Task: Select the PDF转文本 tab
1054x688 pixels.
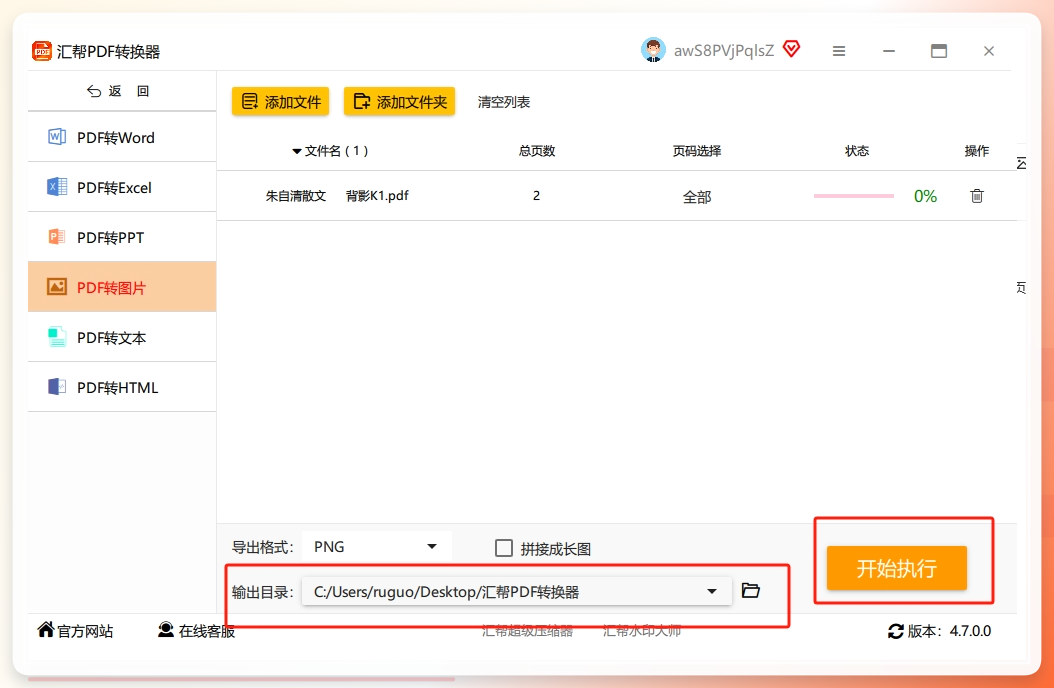Action: click(x=122, y=337)
